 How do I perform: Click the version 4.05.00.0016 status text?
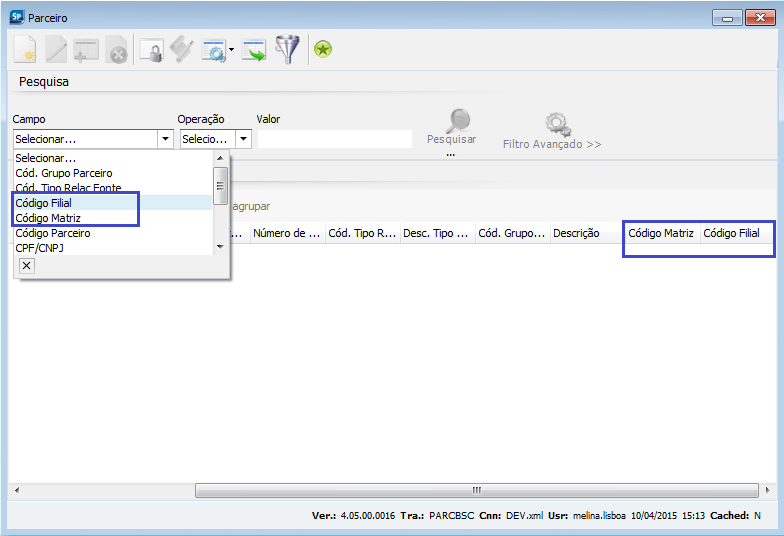pyautogui.click(x=368, y=516)
